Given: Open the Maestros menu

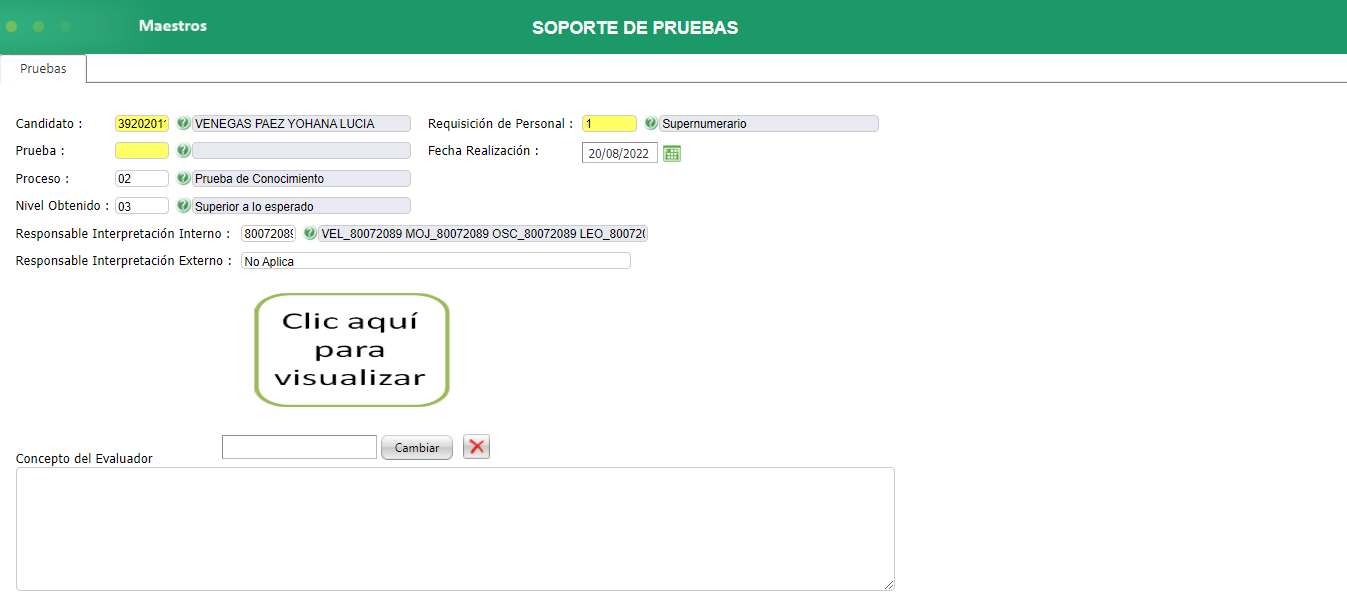Looking at the screenshot, I should point(172,26).
